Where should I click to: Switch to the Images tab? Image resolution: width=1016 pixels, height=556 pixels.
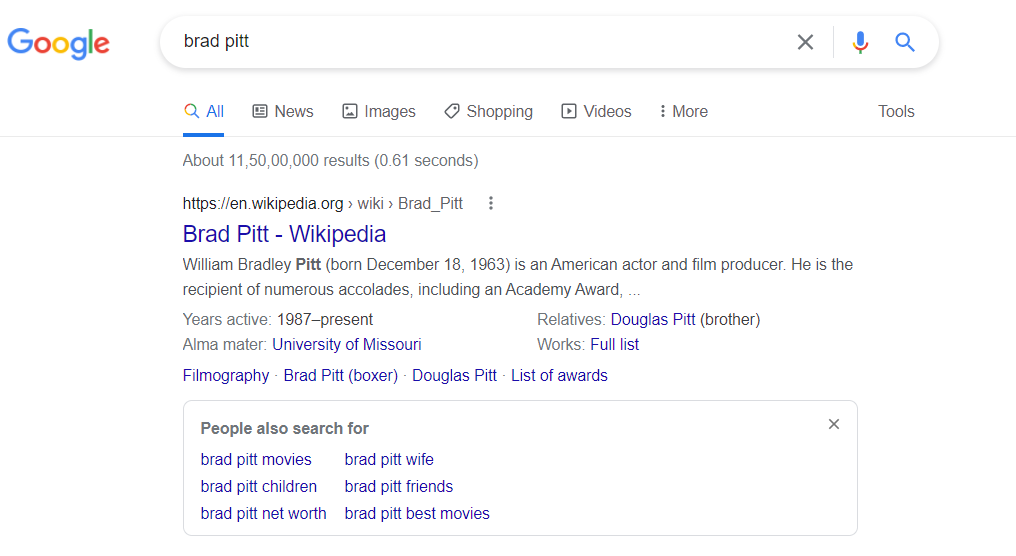378,111
